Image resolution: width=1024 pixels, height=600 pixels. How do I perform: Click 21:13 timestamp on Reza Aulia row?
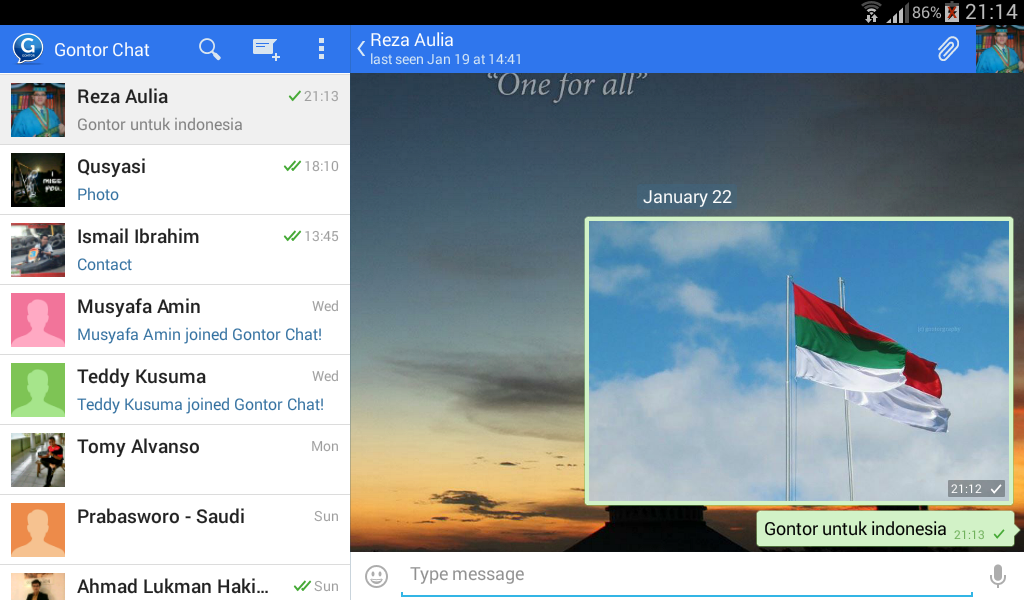pyautogui.click(x=321, y=96)
